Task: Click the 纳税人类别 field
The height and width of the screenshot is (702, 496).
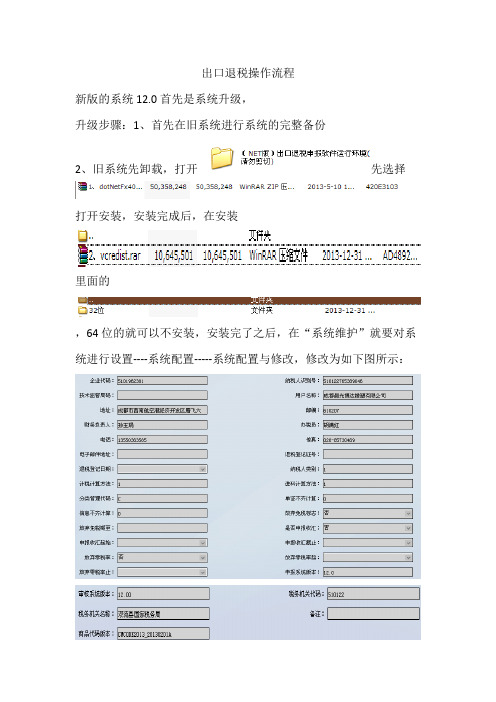Action: (368, 469)
